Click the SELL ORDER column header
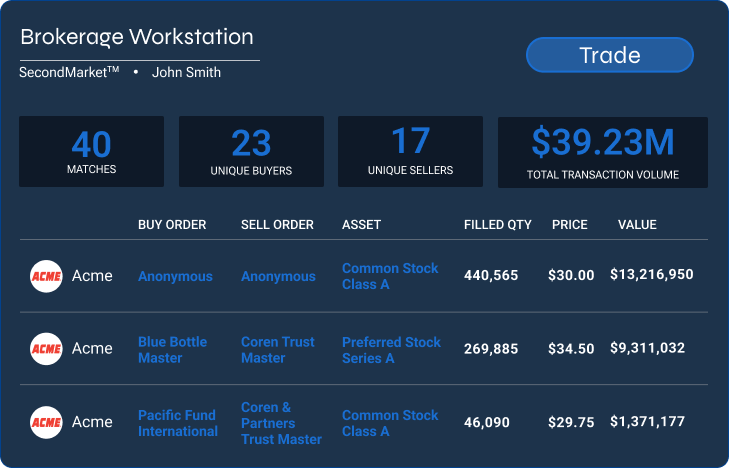This screenshot has height=468, width=729. click(x=277, y=224)
